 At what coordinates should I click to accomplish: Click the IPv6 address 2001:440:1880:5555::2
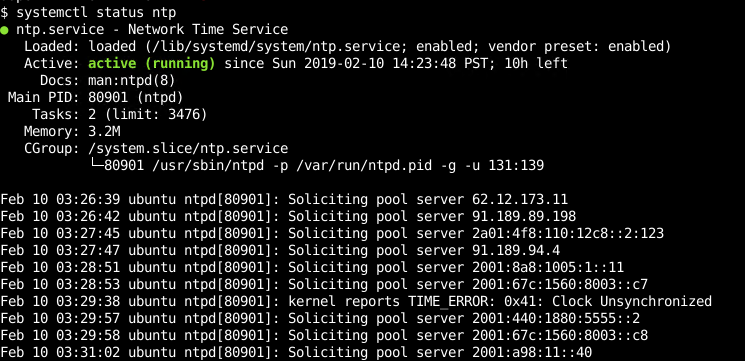555,319
